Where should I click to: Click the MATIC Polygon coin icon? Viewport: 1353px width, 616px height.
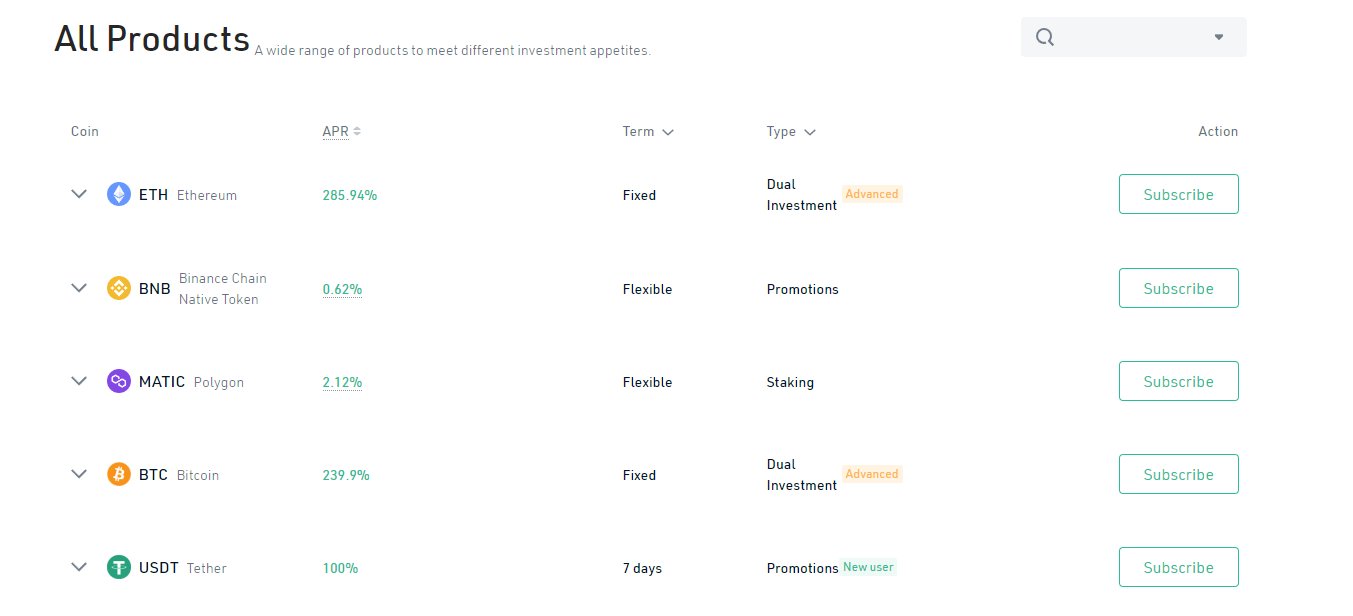[x=119, y=382]
